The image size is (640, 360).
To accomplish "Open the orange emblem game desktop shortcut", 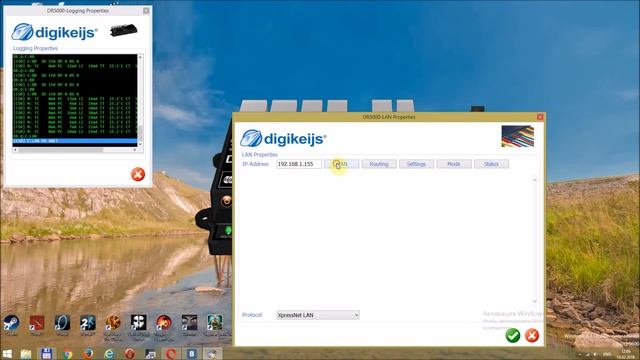I will click(113, 323).
